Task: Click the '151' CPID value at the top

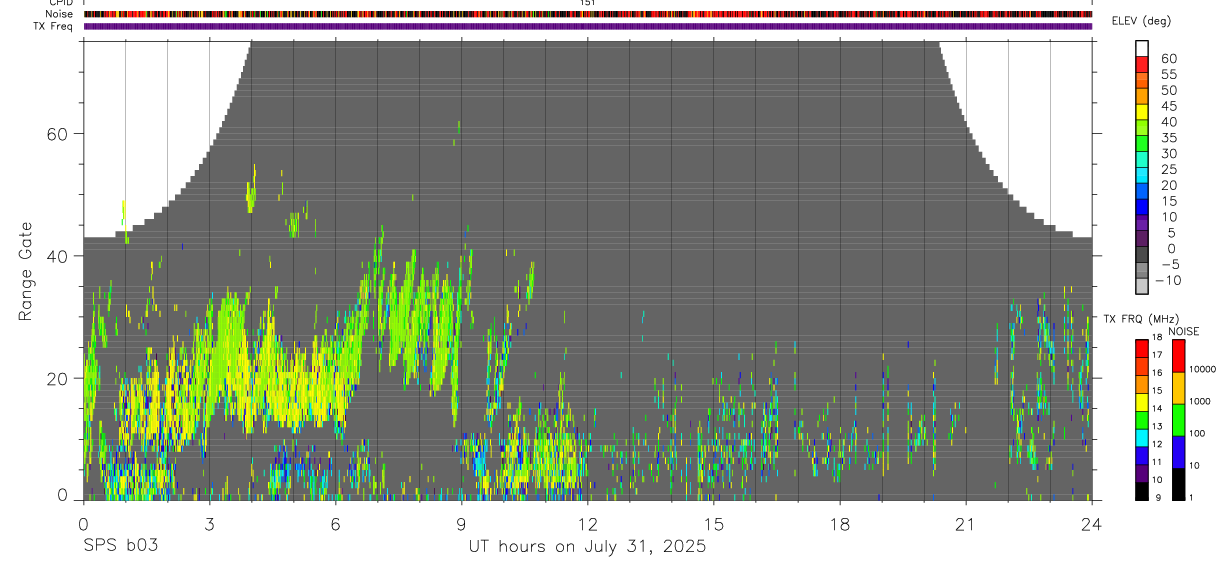Action: point(587,3)
